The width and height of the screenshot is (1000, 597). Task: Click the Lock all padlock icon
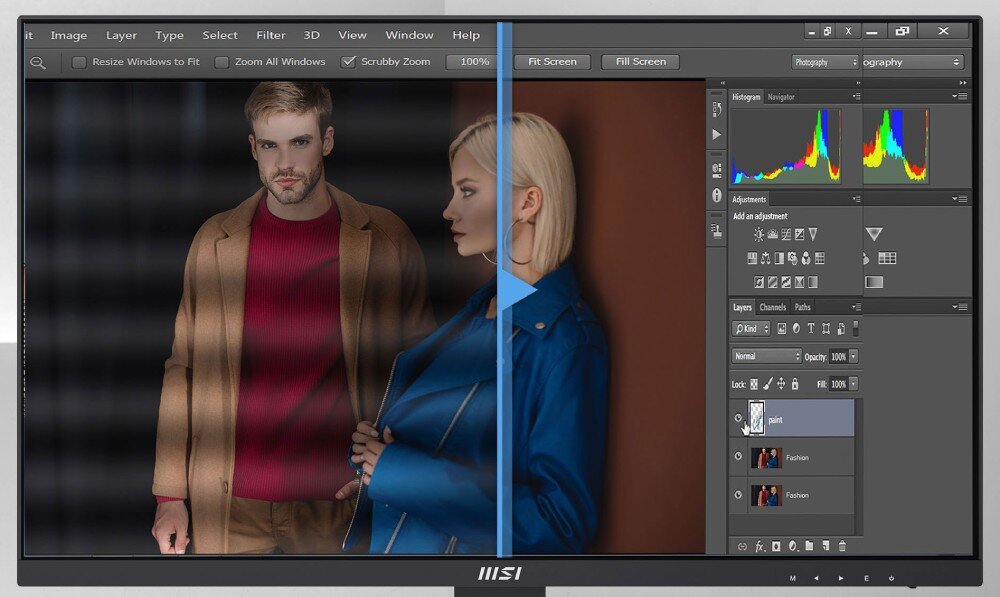[795, 384]
